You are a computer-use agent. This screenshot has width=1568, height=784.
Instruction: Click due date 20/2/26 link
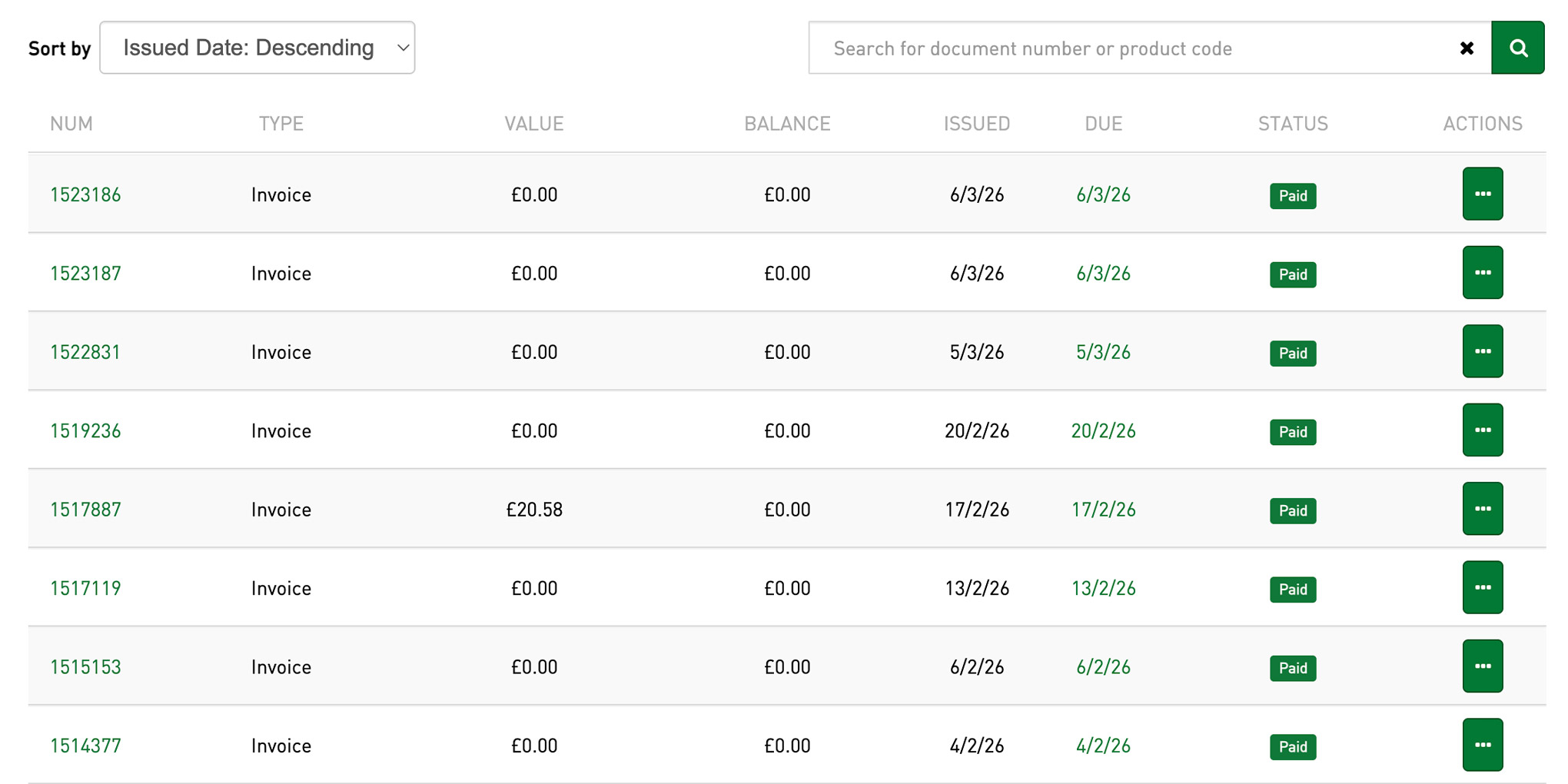pos(1103,431)
